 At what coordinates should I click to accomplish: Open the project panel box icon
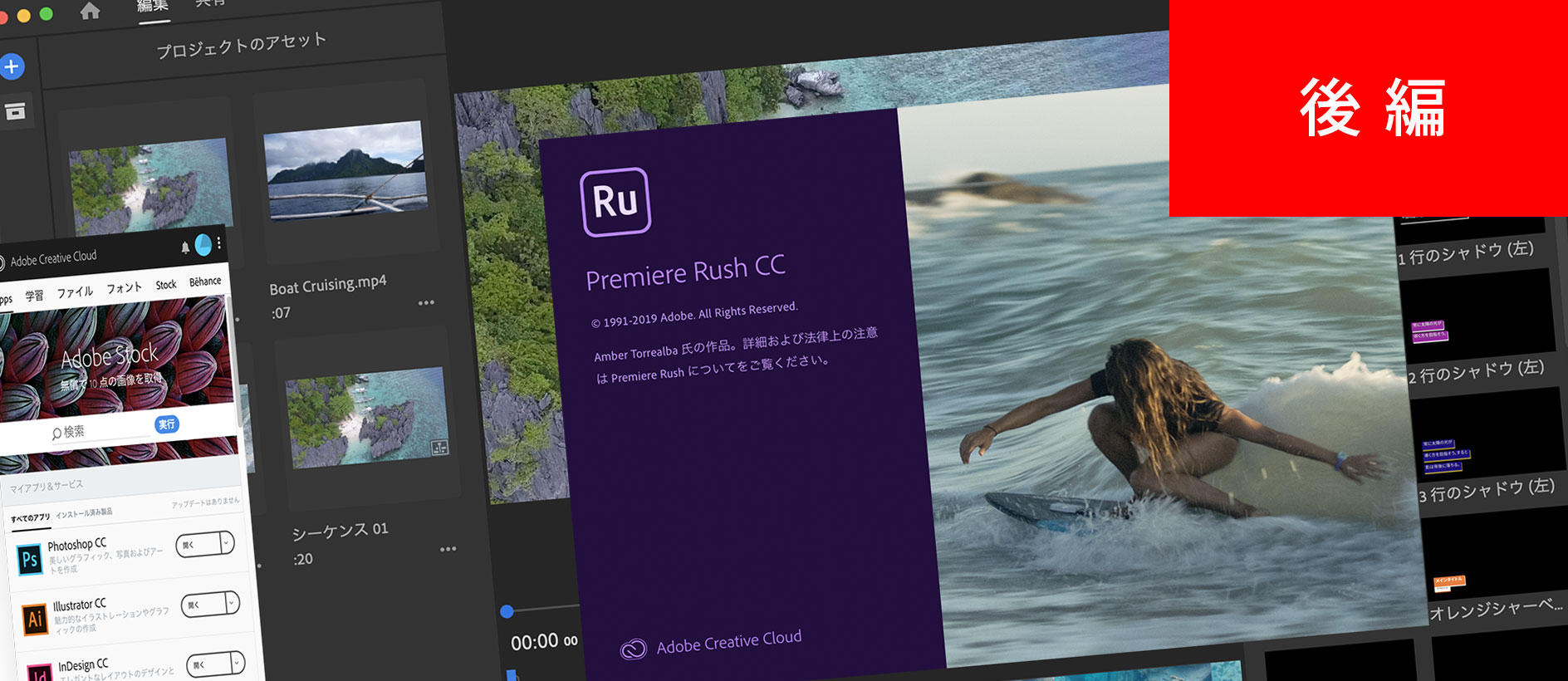tap(15, 111)
